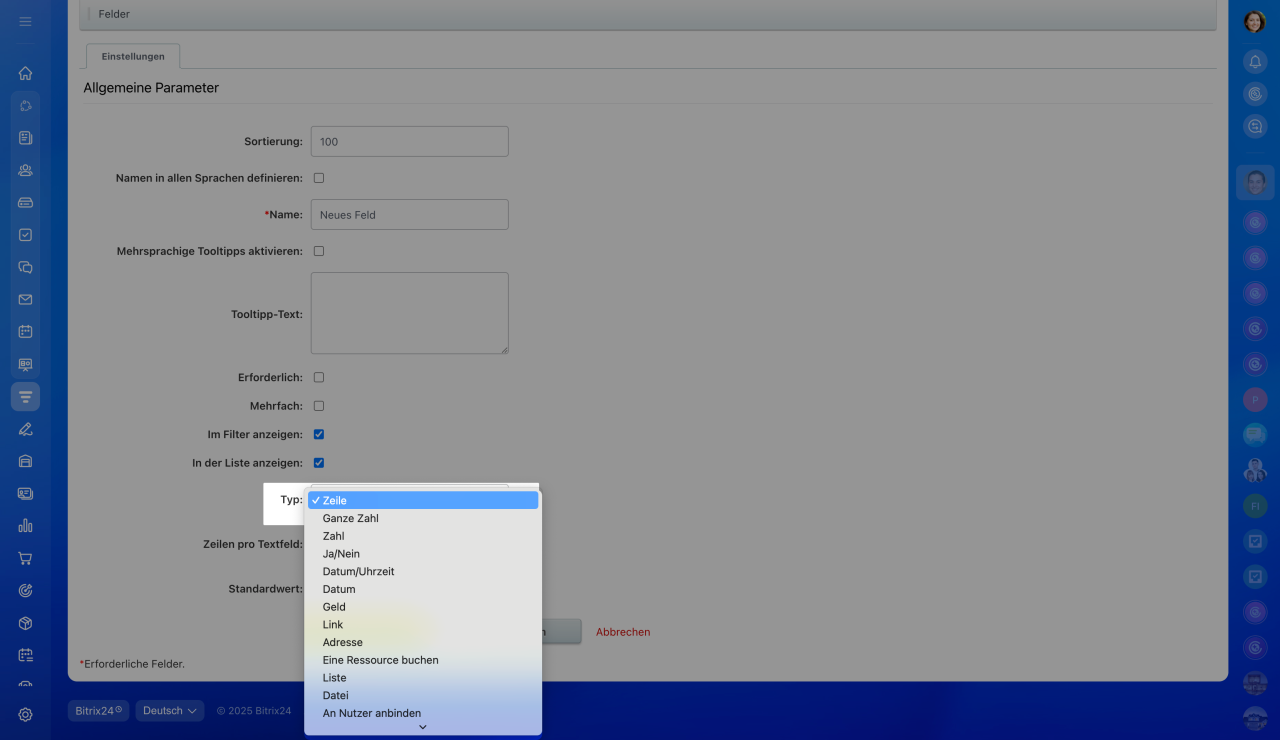Choose 'An Nutzer anbinden' option
Screen dimensions: 1280x740
[423, 713]
